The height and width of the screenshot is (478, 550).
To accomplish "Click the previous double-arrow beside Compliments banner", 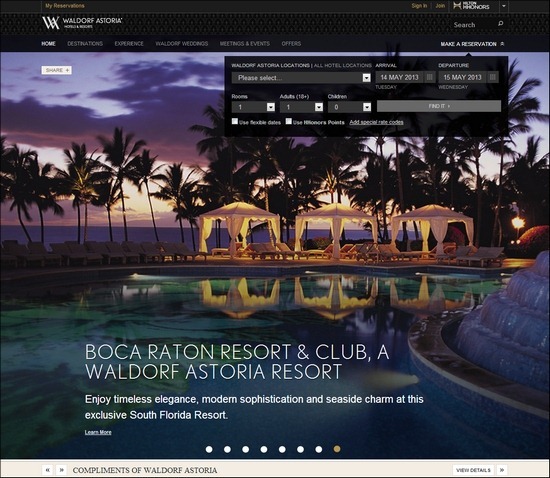I will [47, 470].
